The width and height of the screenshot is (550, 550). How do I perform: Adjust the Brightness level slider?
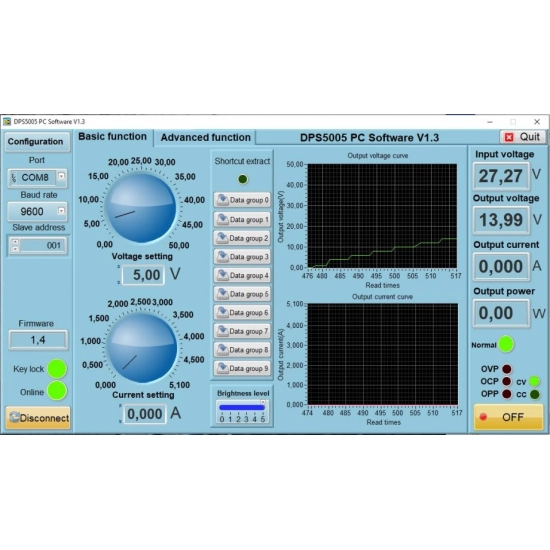point(242,407)
